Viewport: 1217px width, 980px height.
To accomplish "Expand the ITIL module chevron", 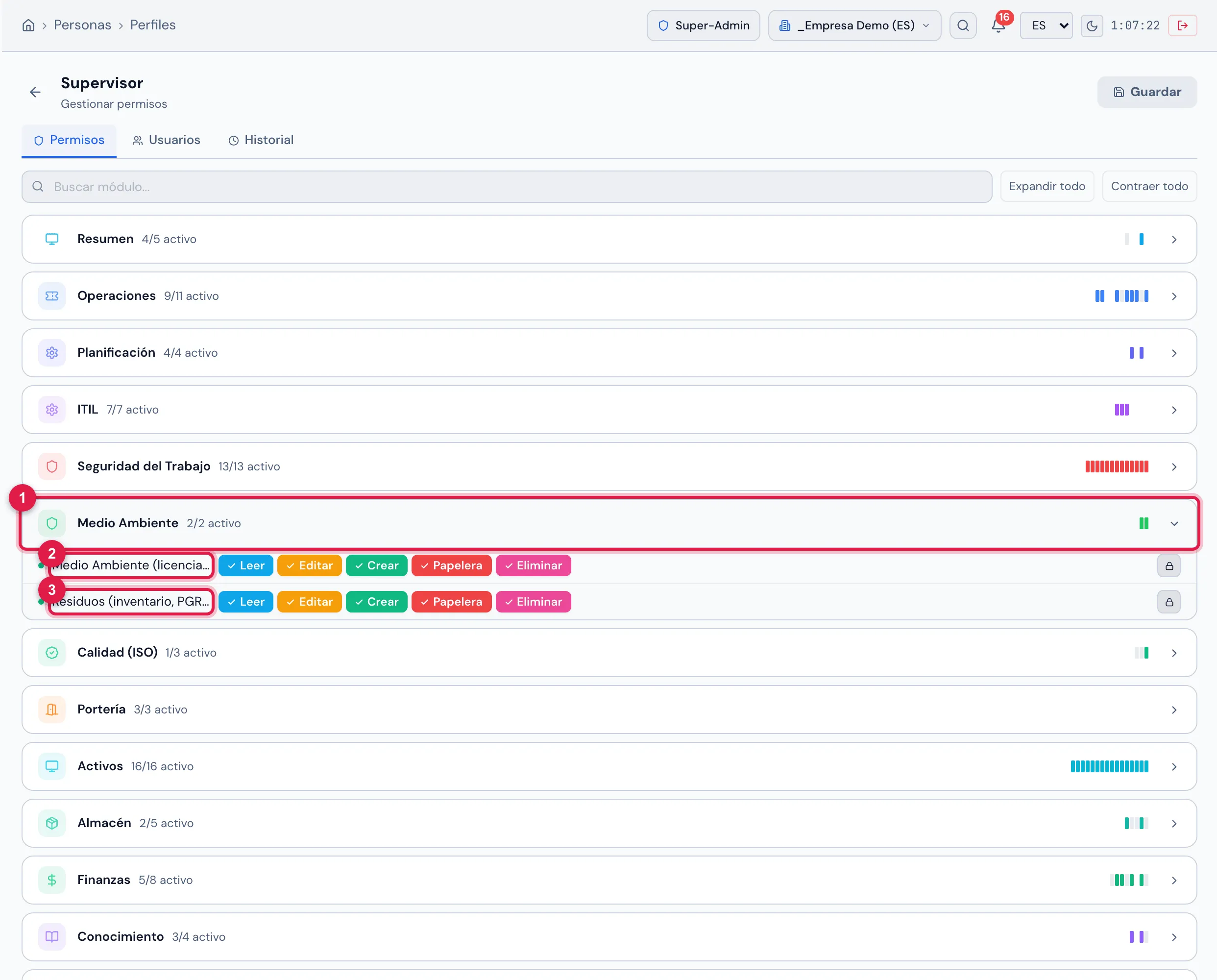I will (1174, 410).
